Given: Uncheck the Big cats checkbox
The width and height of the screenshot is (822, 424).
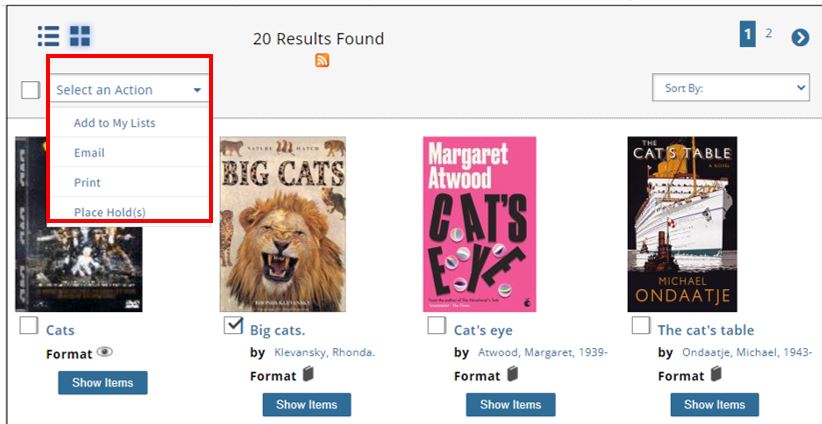Looking at the screenshot, I should (233, 326).
